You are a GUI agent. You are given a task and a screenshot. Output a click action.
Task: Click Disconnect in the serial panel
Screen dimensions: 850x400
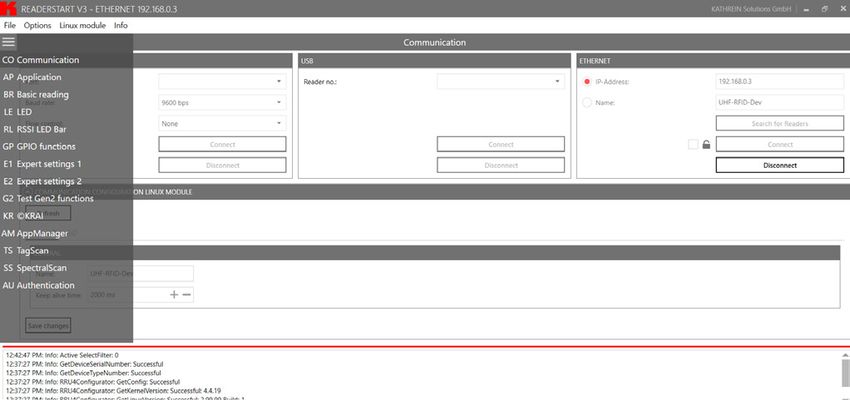[x=222, y=165]
